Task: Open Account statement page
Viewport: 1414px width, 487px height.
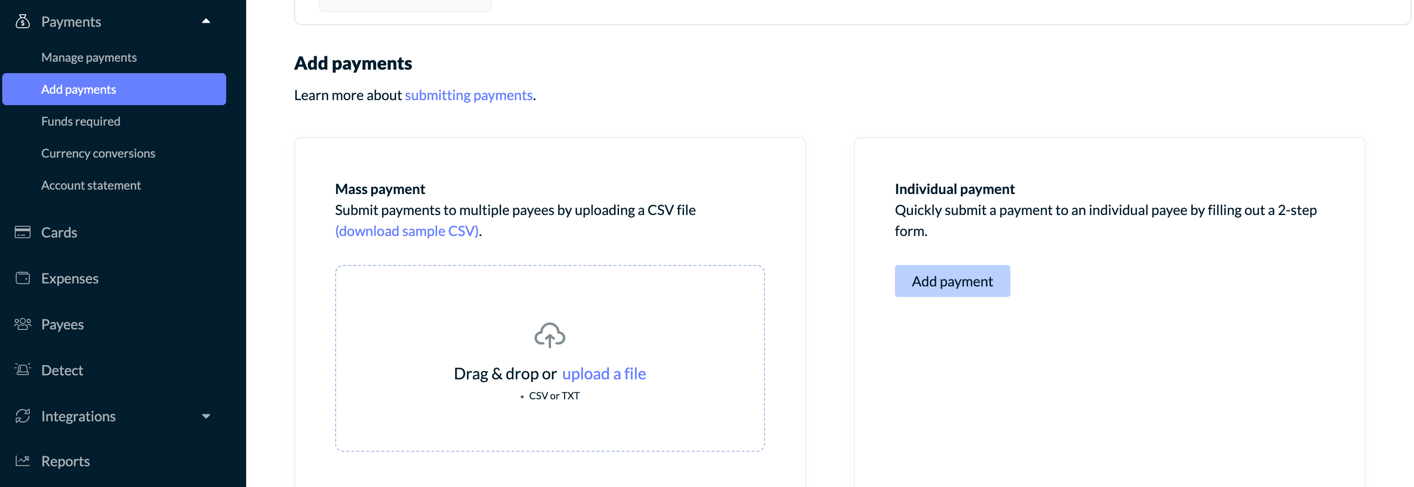Action: point(91,185)
